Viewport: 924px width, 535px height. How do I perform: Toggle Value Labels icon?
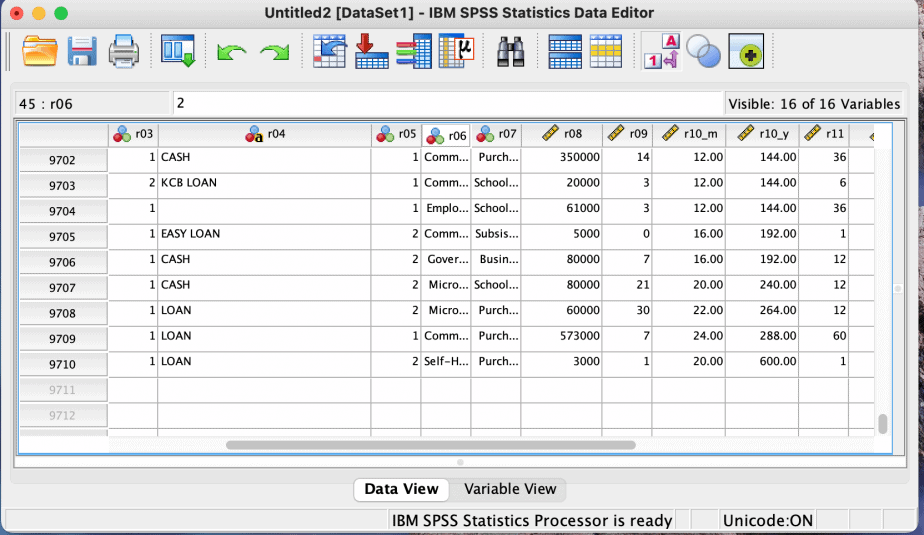661,51
